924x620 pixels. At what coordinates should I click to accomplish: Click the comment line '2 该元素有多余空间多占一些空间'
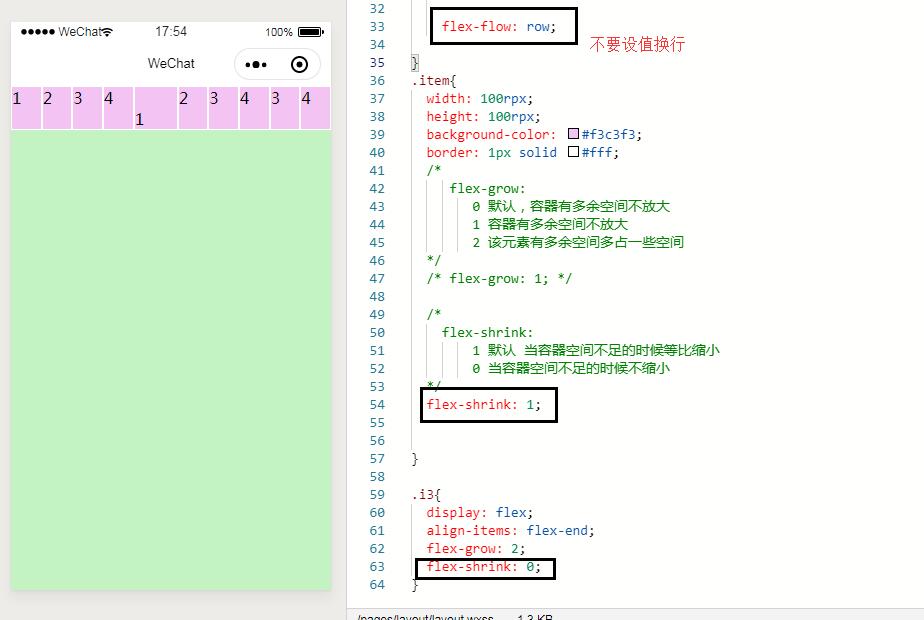coord(578,242)
